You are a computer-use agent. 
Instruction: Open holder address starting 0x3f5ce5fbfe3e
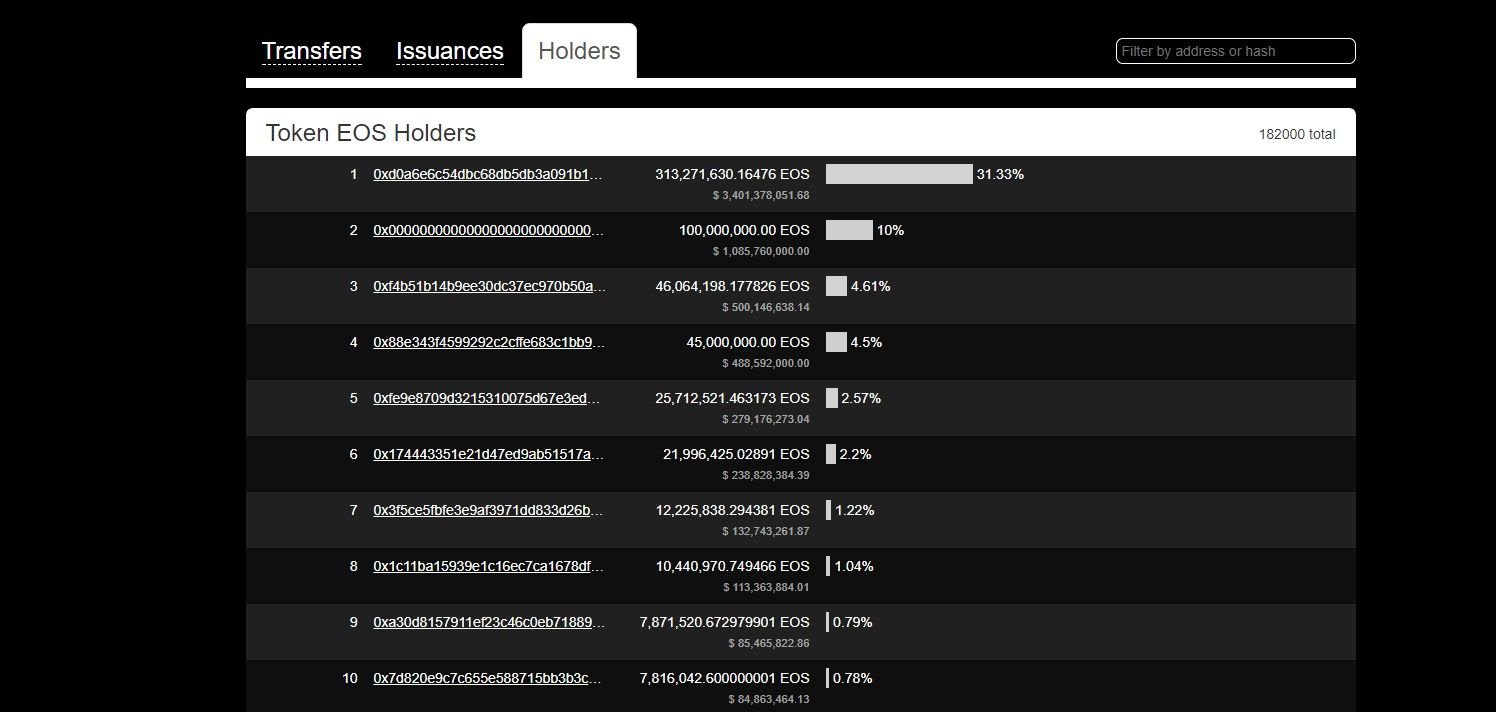click(488, 510)
